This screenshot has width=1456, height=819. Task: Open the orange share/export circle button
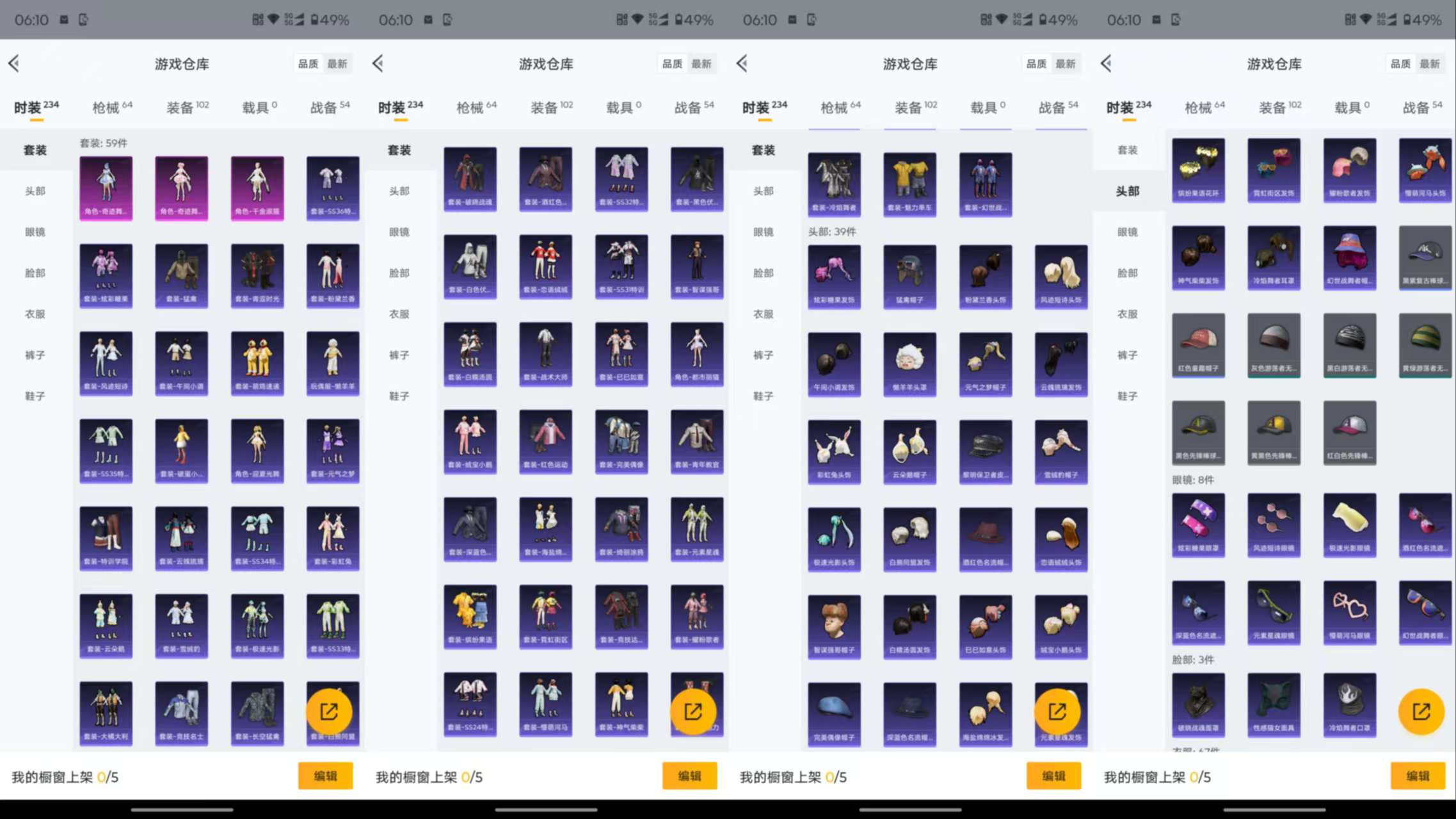click(x=331, y=711)
